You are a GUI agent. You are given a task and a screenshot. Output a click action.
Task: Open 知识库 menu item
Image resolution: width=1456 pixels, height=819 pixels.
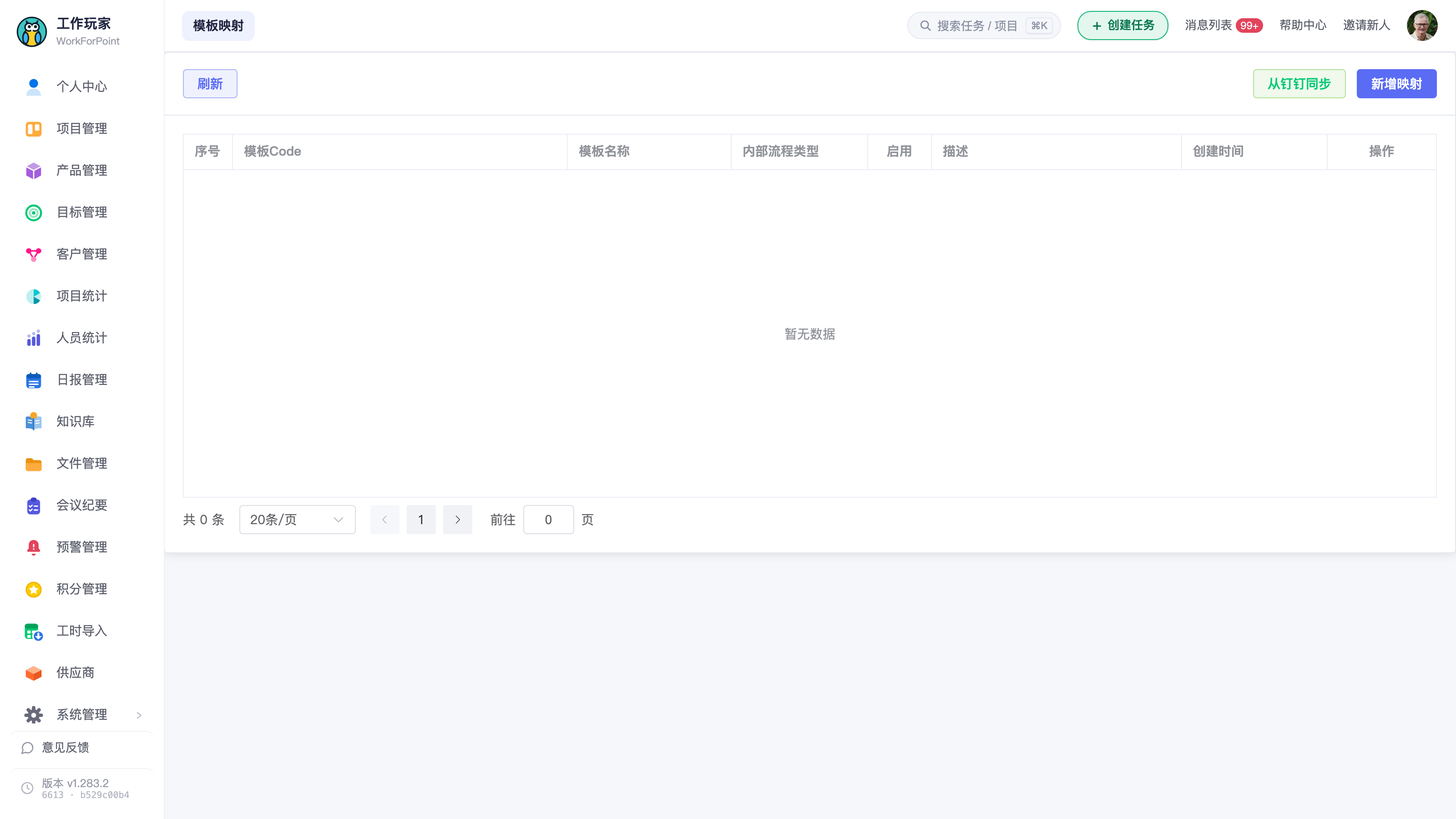(82, 422)
